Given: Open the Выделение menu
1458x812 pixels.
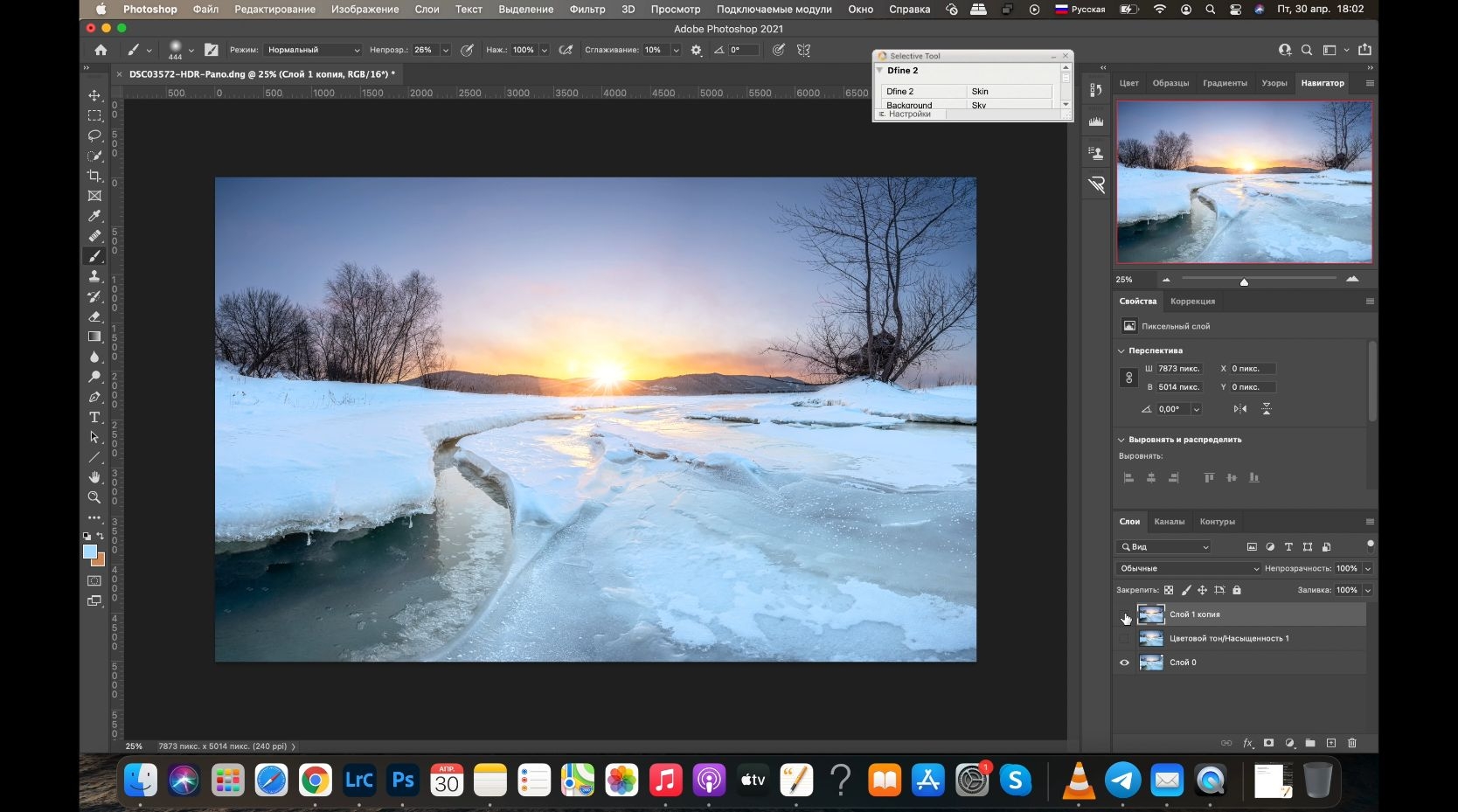Looking at the screenshot, I should tap(526, 10).
